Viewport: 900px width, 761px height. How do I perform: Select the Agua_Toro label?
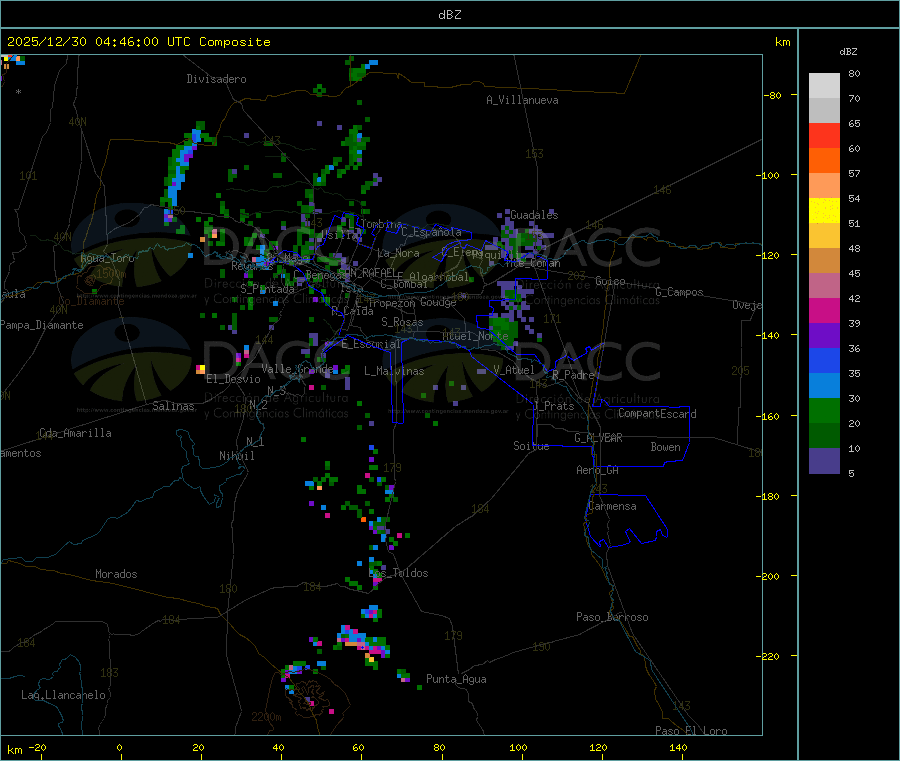(107, 258)
